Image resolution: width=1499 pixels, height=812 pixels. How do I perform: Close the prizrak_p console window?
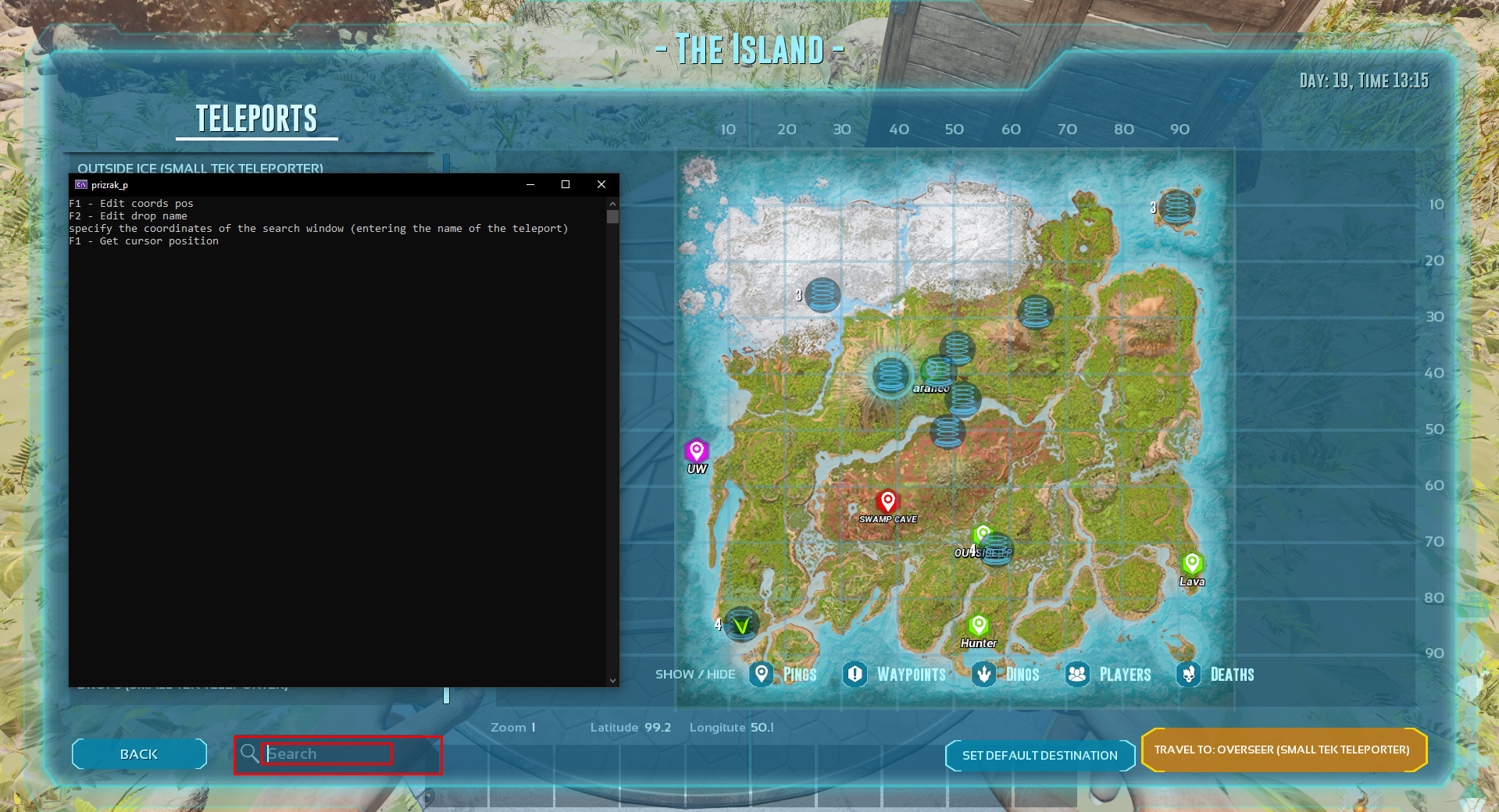click(x=601, y=184)
